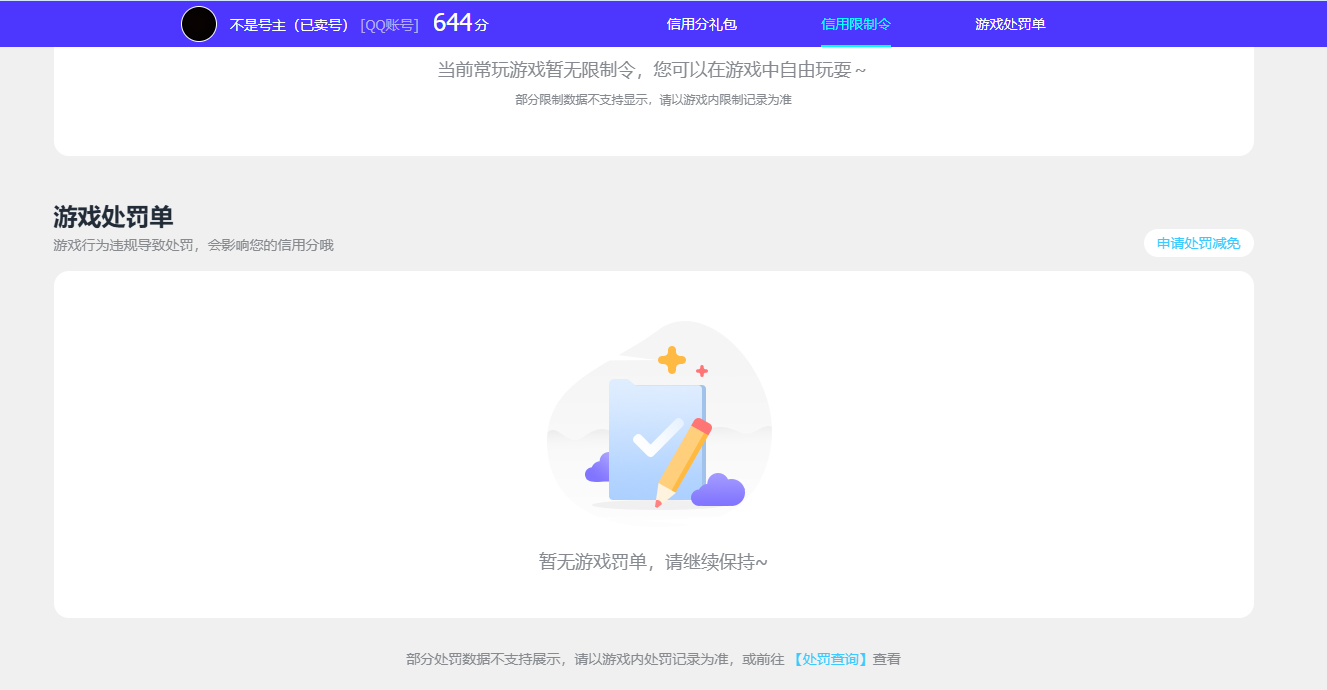Go to the 游戏处罚单 tab
This screenshot has width=1327, height=690.
[1010, 24]
